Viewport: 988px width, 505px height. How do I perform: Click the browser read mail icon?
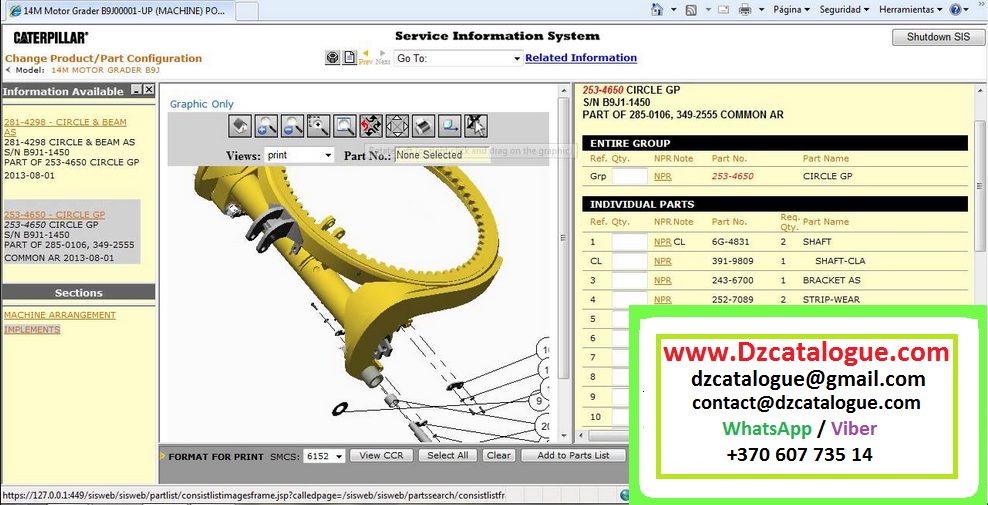(723, 9)
